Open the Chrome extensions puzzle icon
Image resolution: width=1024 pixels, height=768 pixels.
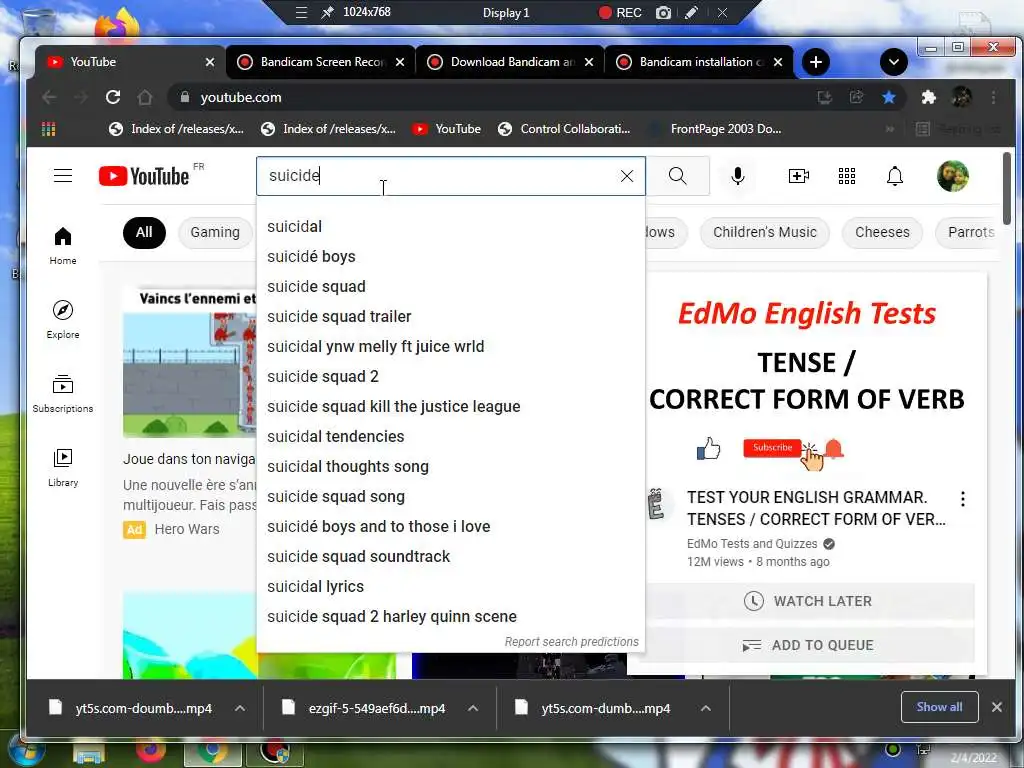point(928,97)
